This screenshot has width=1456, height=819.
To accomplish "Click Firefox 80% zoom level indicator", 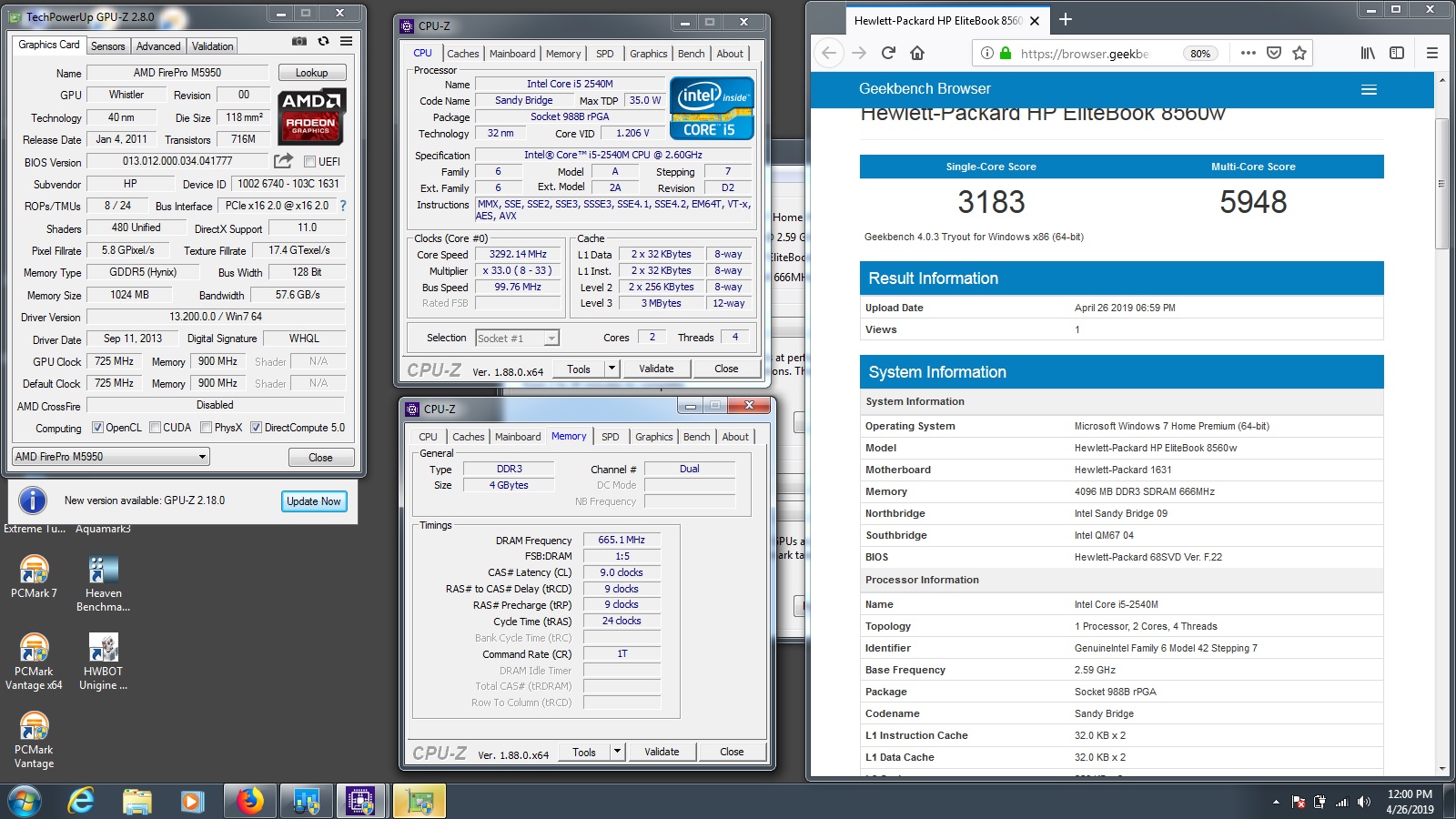I will click(x=1200, y=53).
